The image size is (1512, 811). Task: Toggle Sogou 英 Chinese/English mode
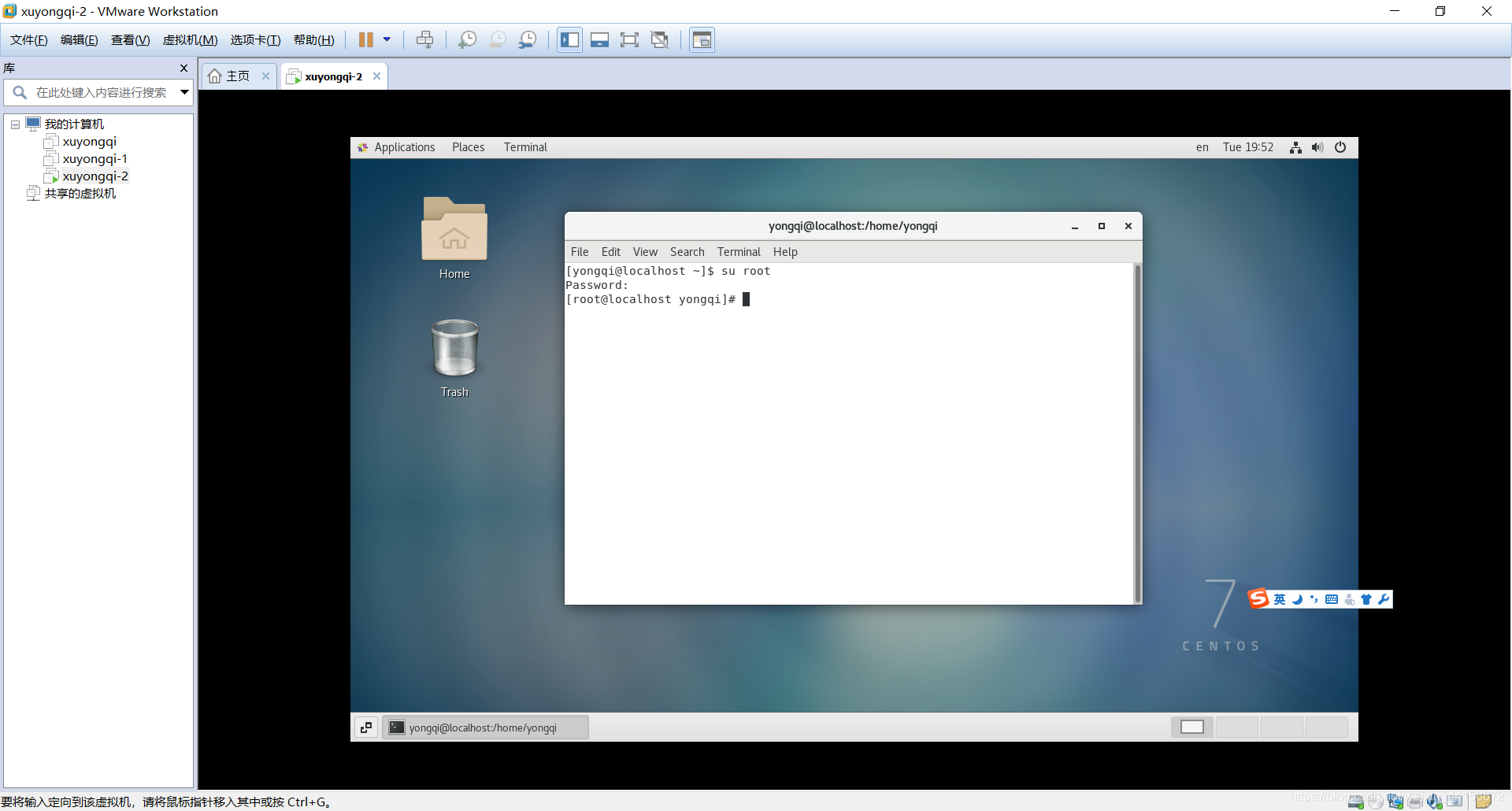(x=1280, y=599)
